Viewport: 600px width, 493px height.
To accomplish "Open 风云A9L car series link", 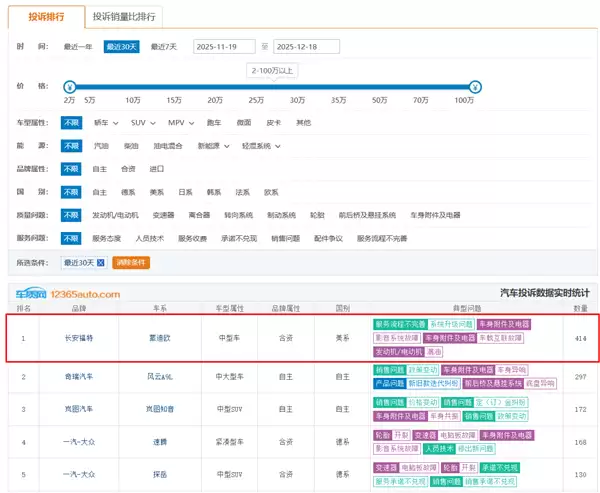I will [160, 377].
